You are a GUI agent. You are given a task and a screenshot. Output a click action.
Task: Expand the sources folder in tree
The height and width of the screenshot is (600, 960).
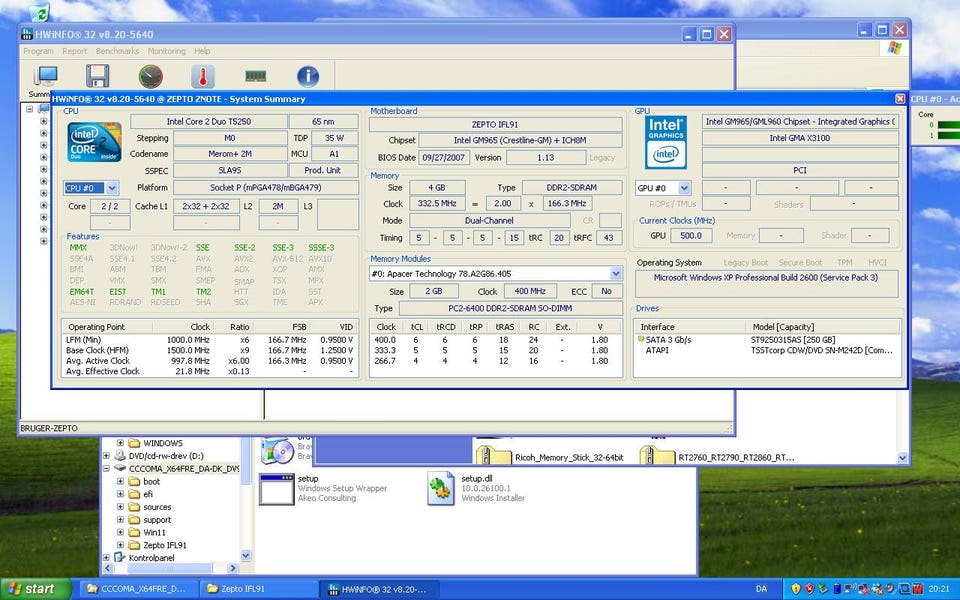pos(121,507)
